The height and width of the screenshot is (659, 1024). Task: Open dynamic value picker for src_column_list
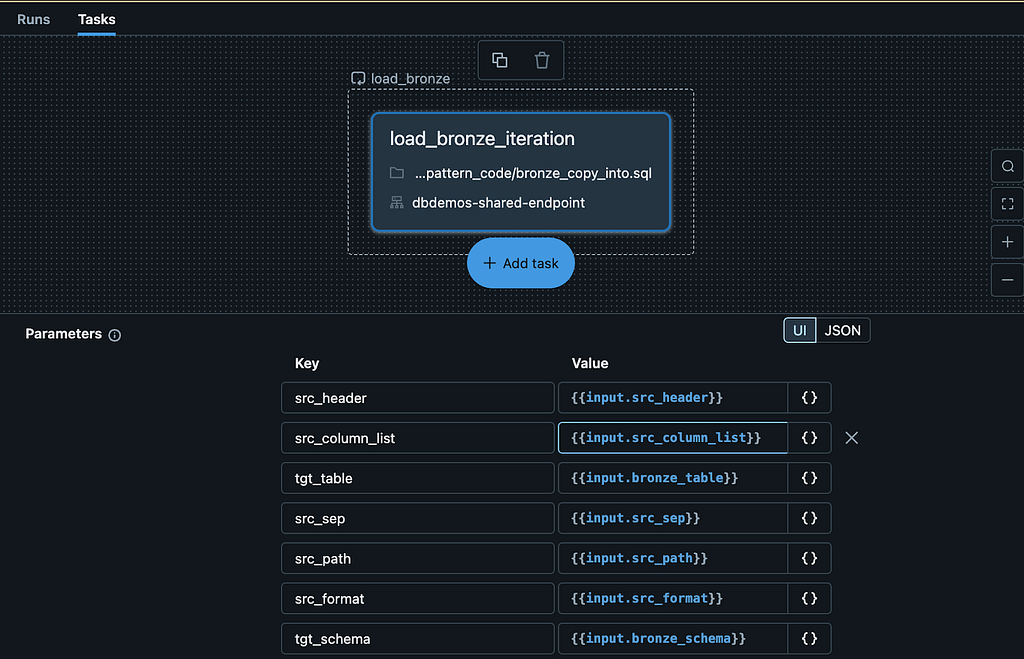[809, 438]
